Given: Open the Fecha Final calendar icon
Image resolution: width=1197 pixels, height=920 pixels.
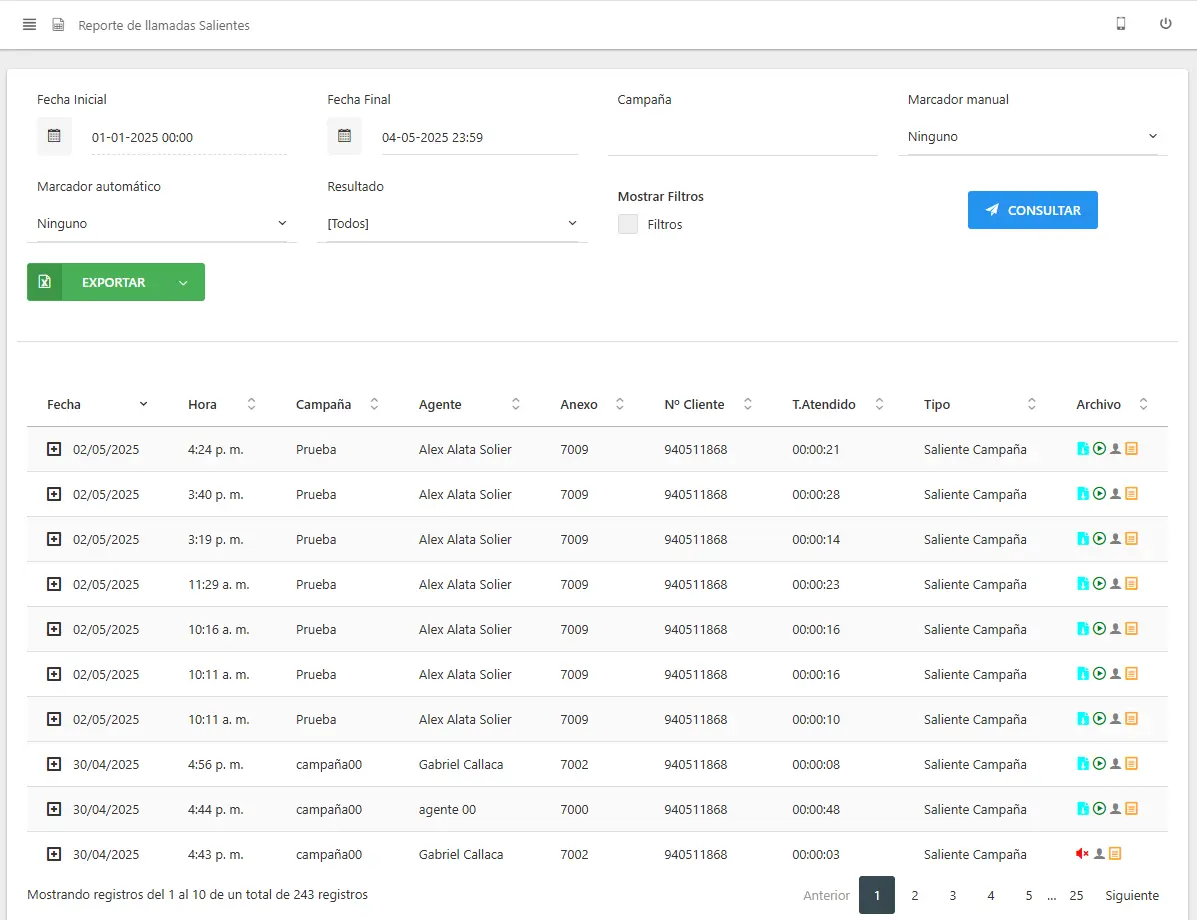Looking at the screenshot, I should (344, 136).
